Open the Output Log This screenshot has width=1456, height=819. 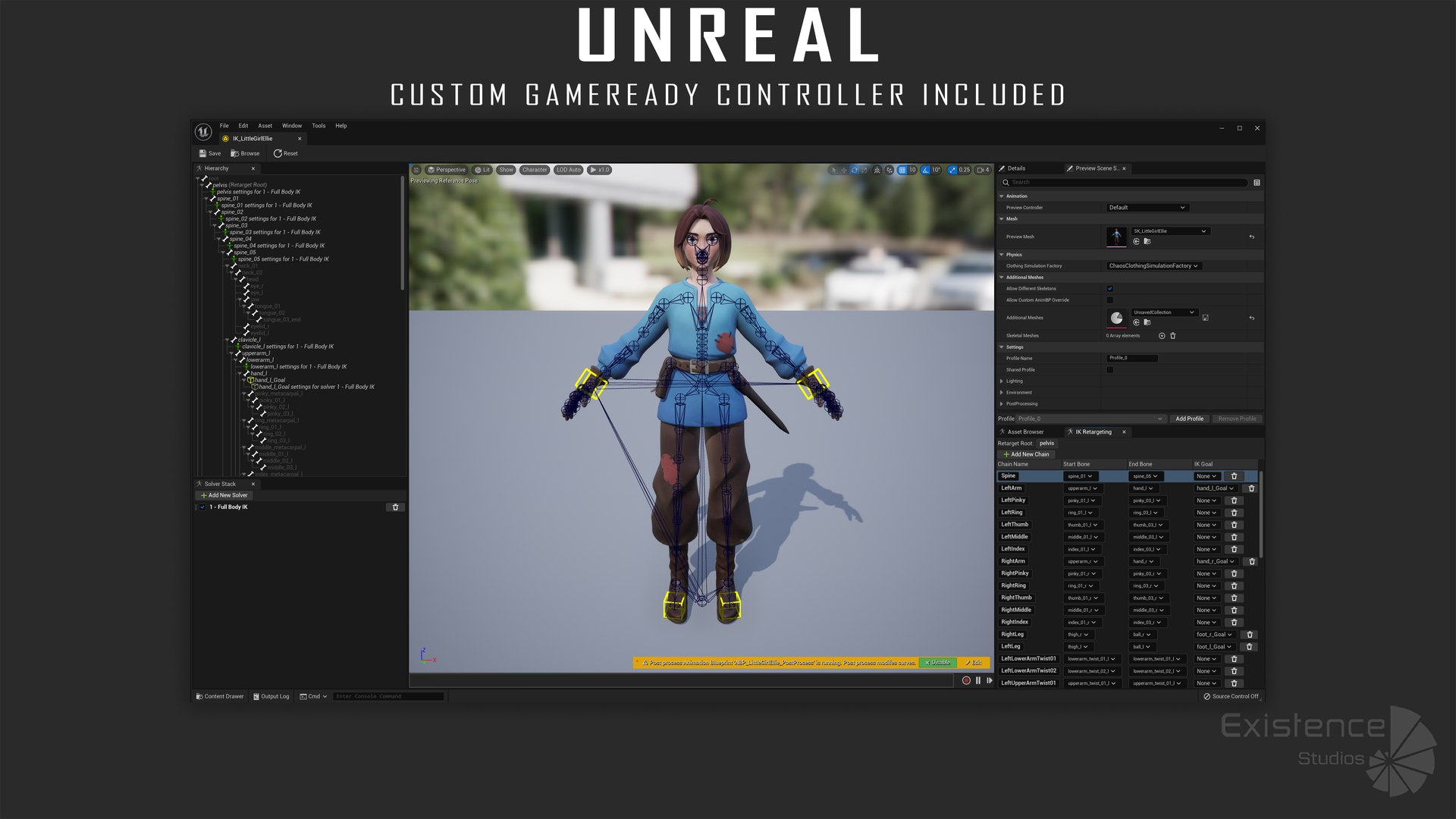[271, 696]
